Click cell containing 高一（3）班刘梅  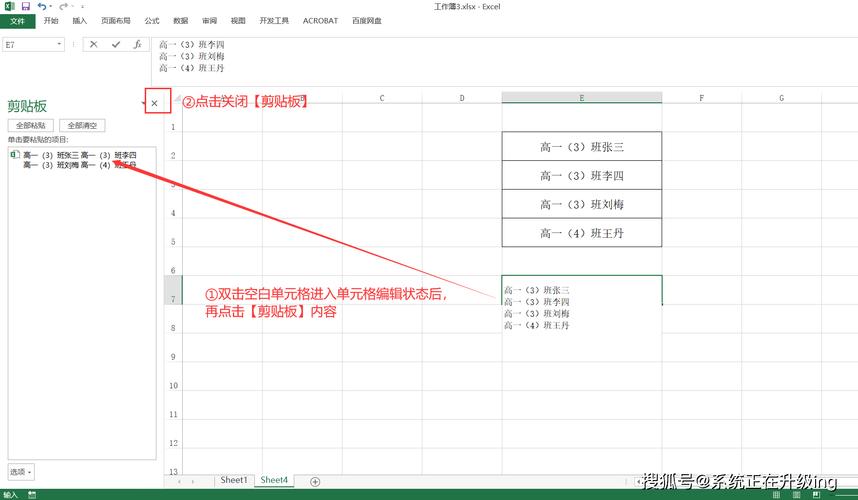(x=582, y=204)
